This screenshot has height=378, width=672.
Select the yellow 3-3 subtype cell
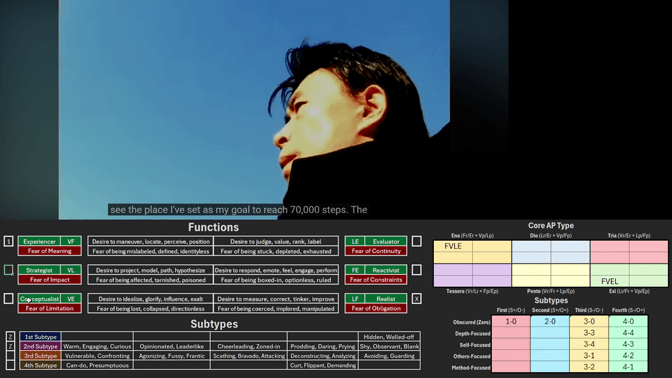(589, 333)
